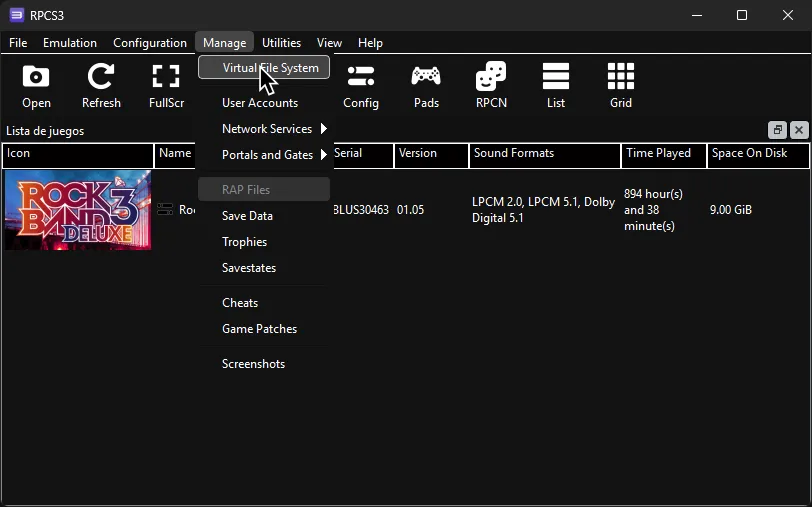
Task: Open the Emulation menu
Action: 70,42
